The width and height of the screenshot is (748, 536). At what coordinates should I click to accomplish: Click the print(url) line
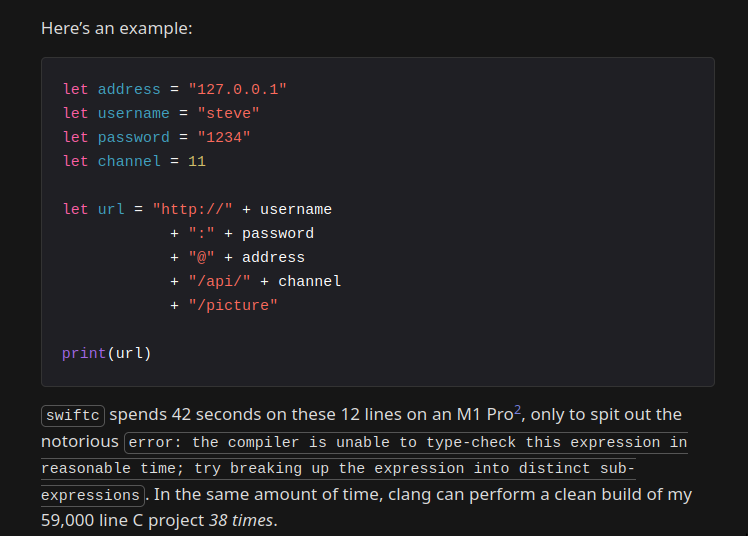point(106,353)
